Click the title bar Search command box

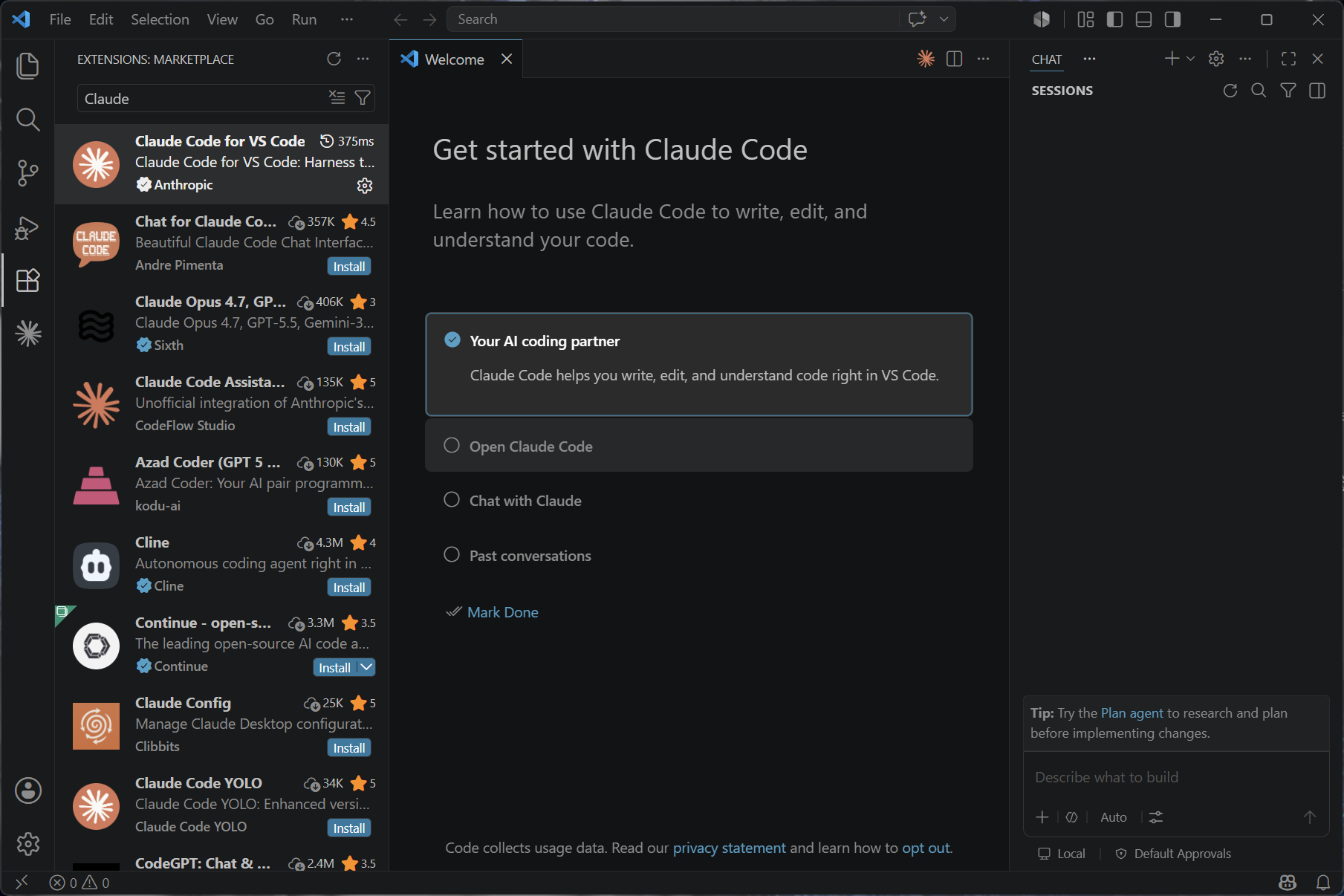coord(674,19)
